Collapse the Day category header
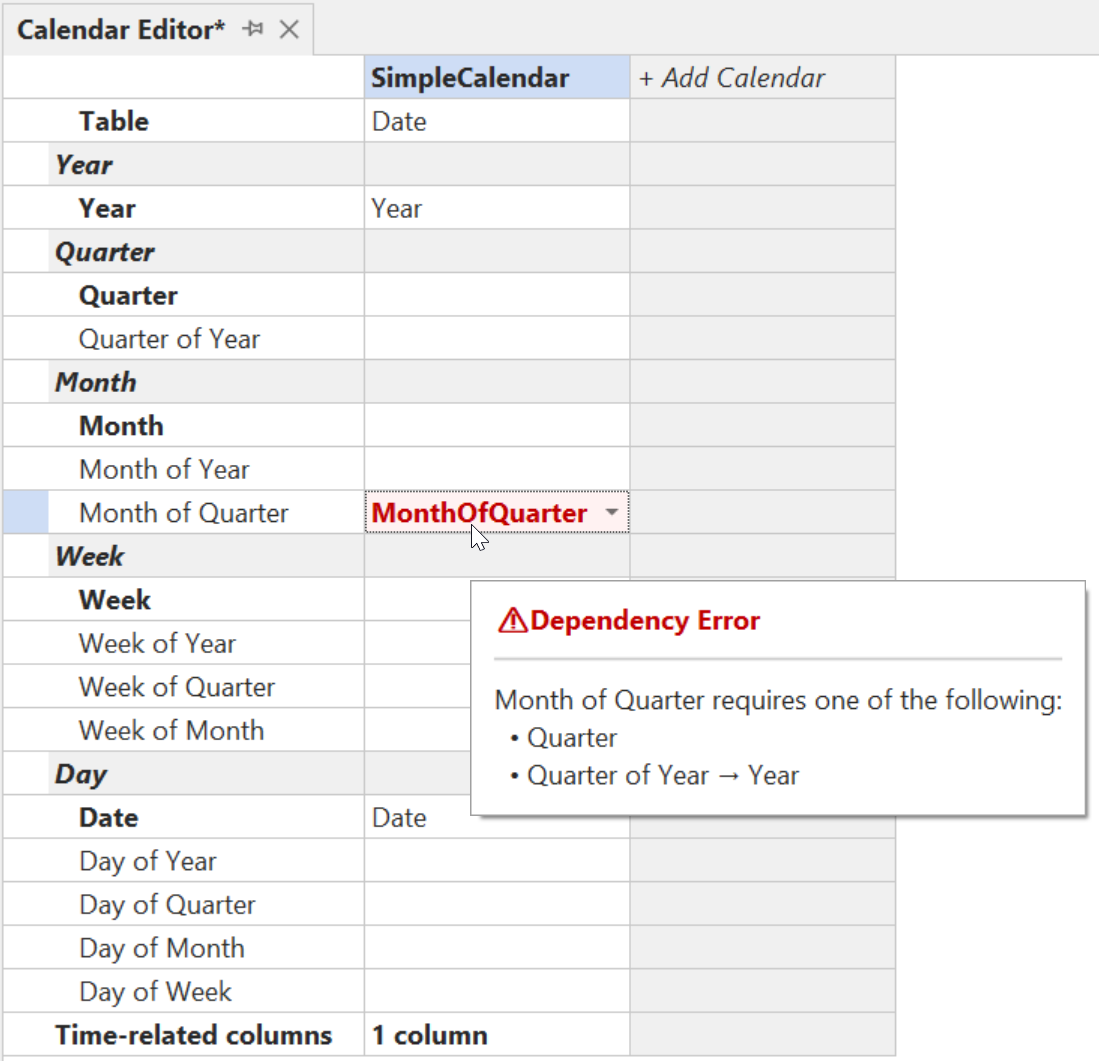1099x1061 pixels. (81, 775)
